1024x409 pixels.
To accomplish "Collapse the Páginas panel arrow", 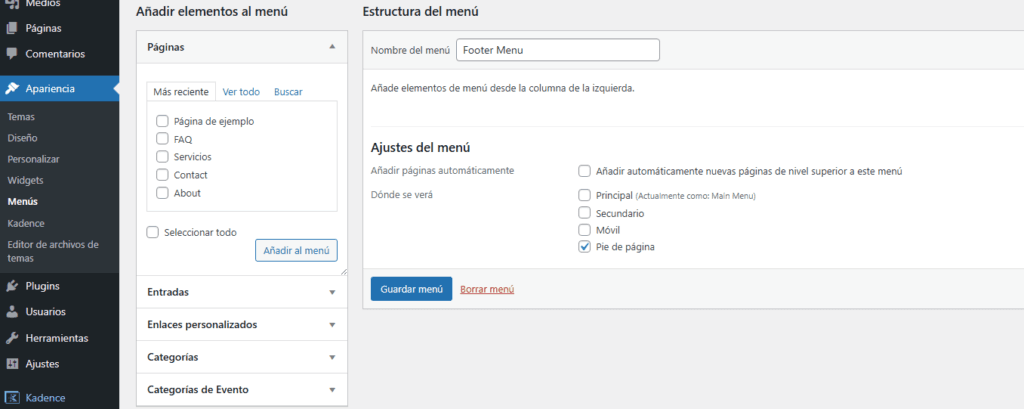I will click(331, 47).
